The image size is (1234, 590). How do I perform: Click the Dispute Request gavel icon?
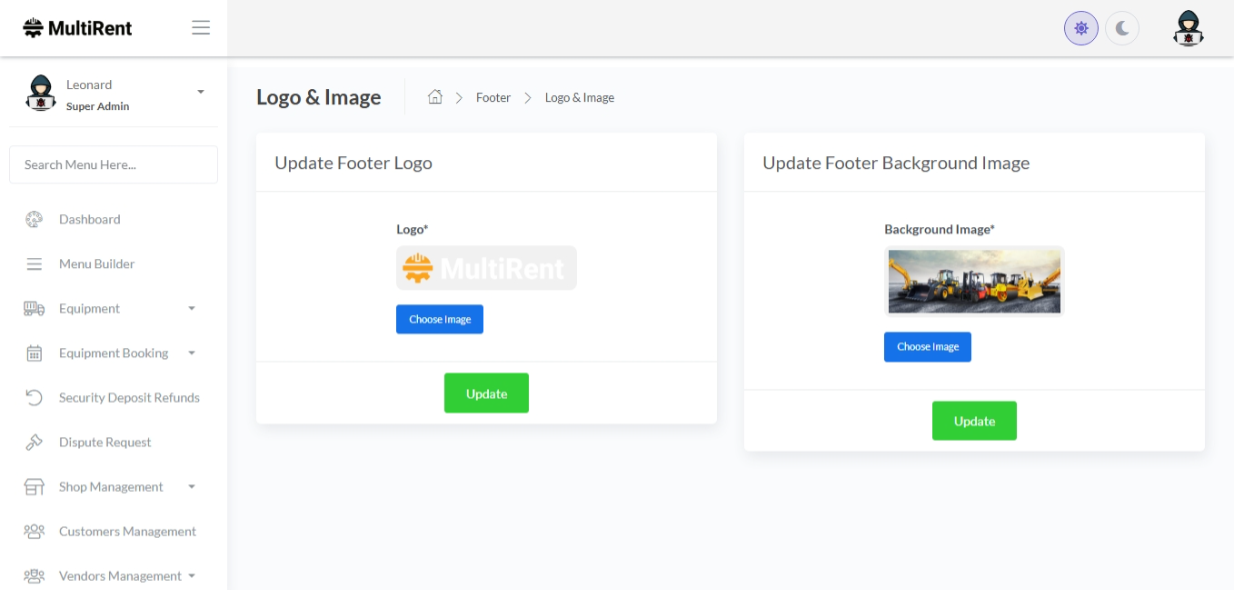[34, 442]
